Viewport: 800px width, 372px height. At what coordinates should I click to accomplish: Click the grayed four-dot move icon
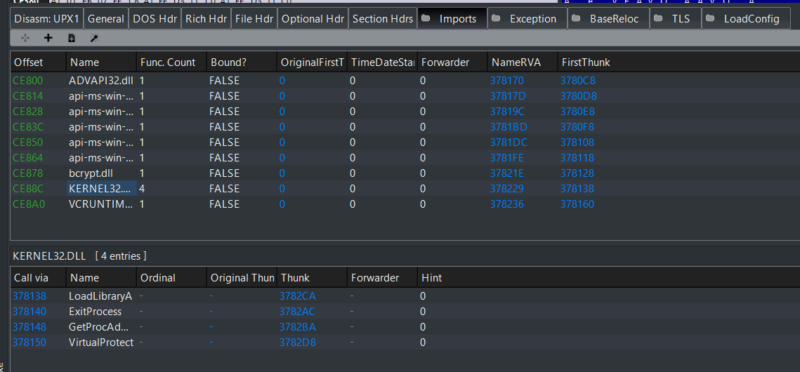point(25,38)
